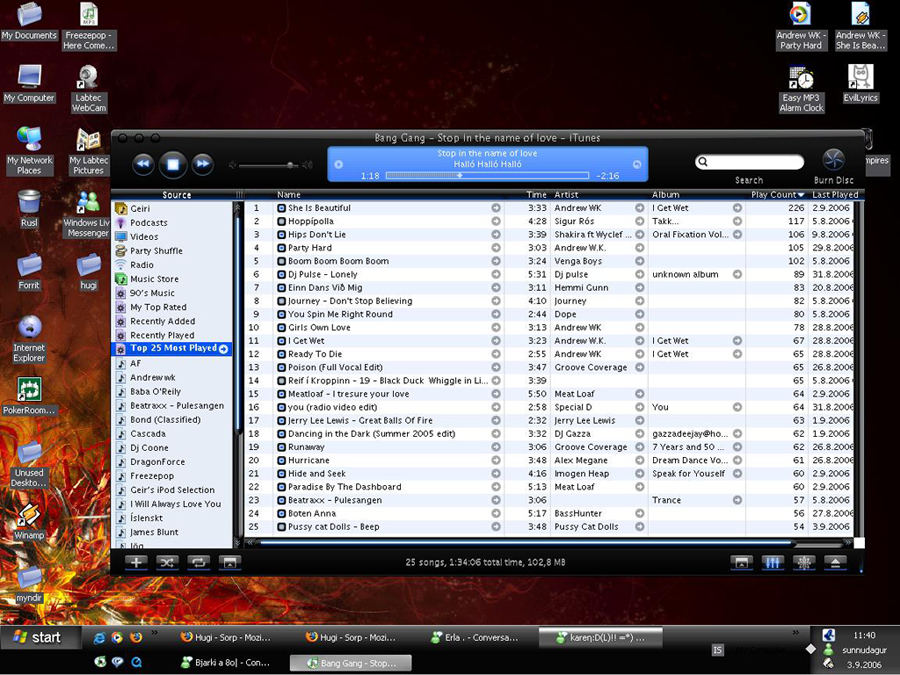Turn on the iTunes visualizer

804,563
